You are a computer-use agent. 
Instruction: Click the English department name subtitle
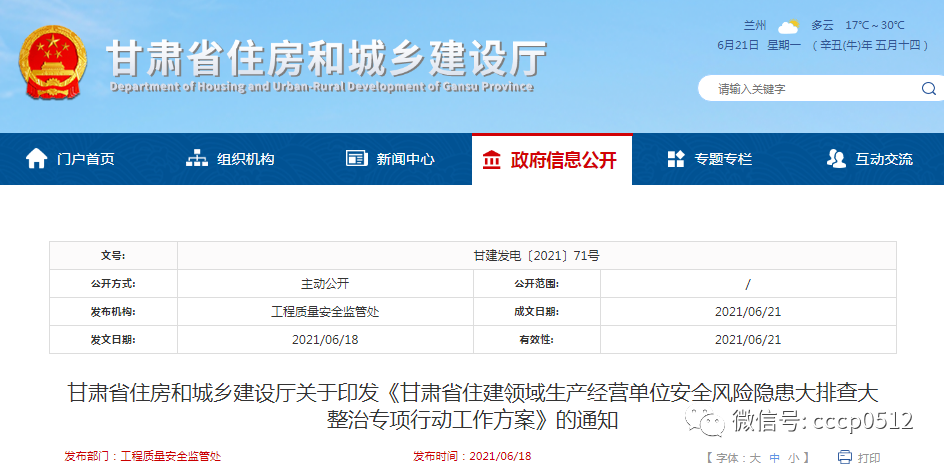click(x=322, y=87)
